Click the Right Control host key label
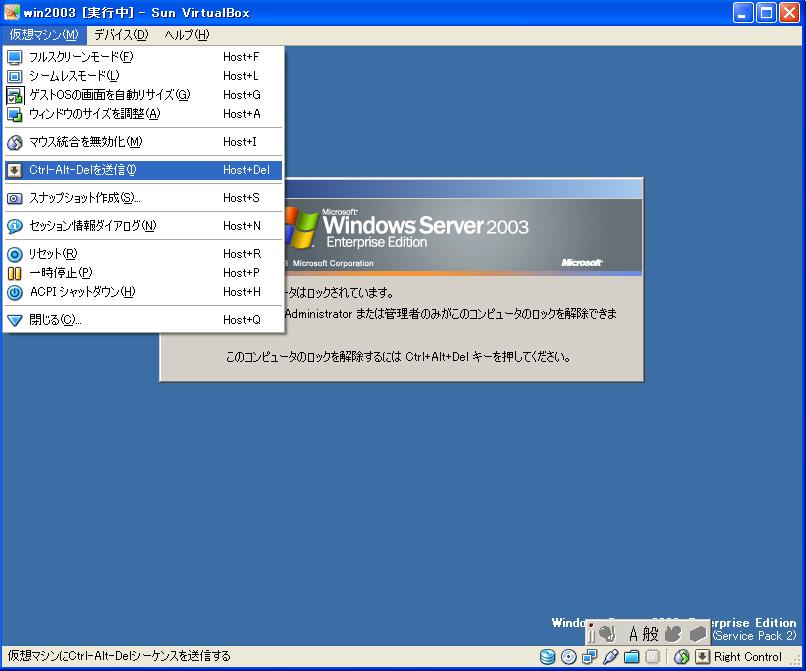 tap(748, 657)
